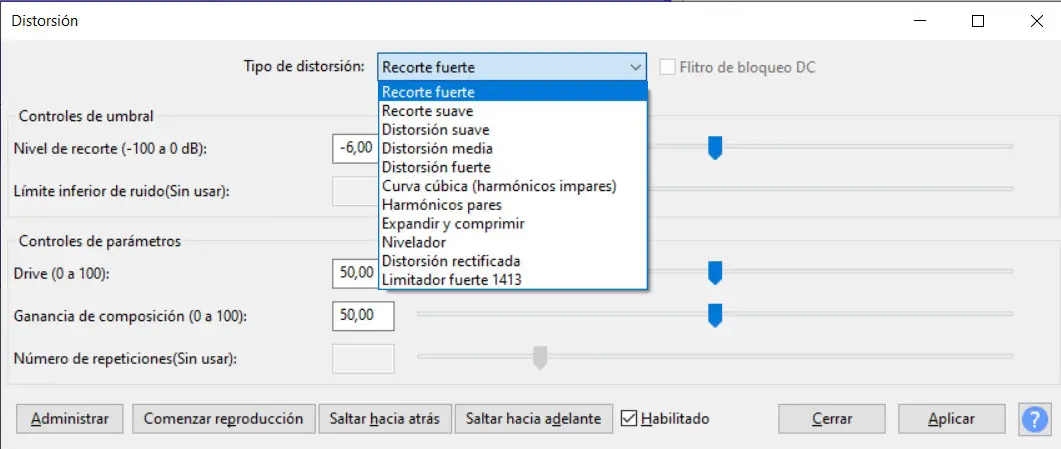Choose Distorsión suave option
The height and width of the screenshot is (449, 1061).
435,130
